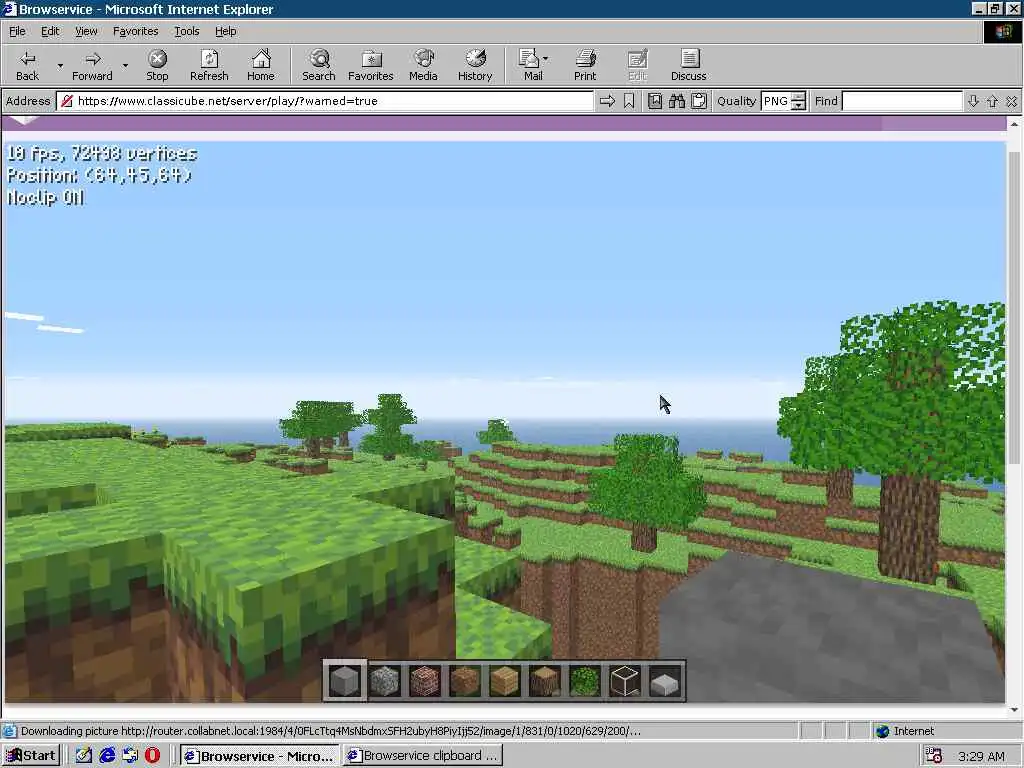1024x768 pixels.
Task: Select the dirt block in hotbar
Action: [465, 680]
